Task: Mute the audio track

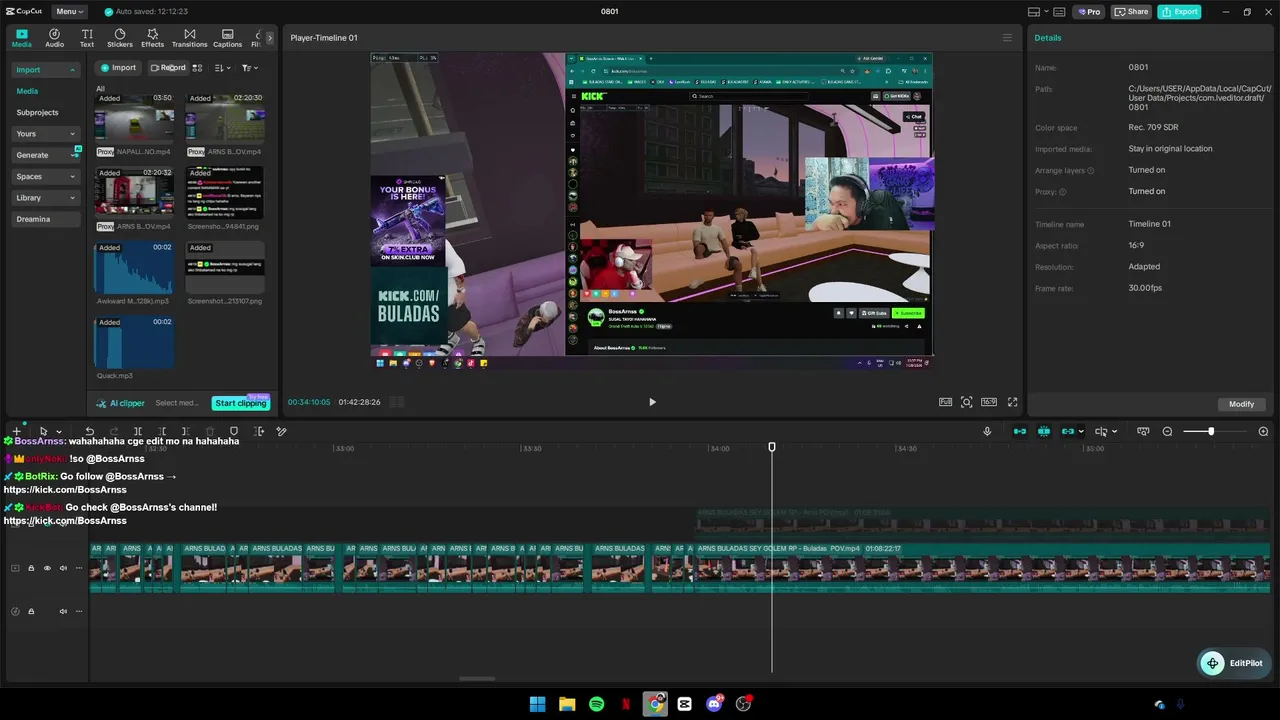Action: [x=63, y=611]
